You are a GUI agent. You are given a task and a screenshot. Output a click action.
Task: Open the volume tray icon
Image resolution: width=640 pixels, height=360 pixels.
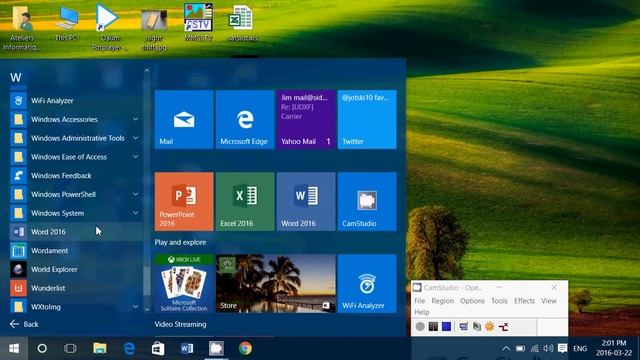coord(548,349)
